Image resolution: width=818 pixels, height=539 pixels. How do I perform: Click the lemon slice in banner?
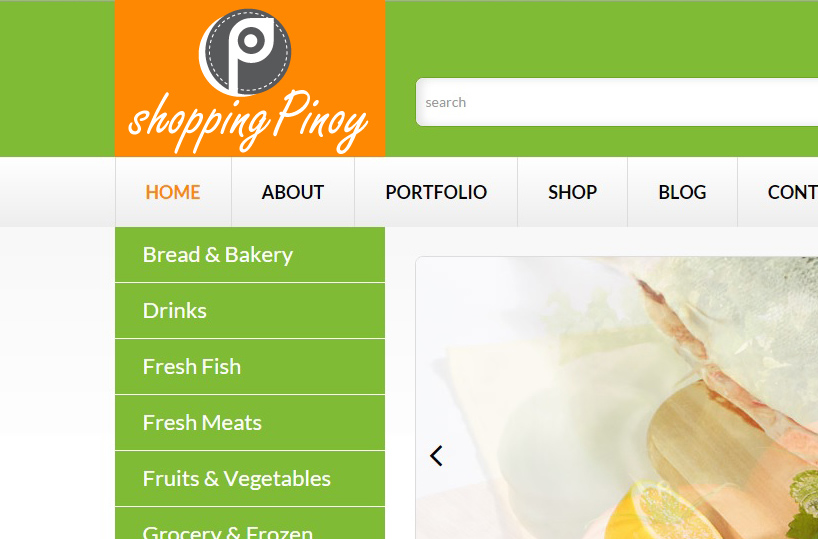click(657, 514)
